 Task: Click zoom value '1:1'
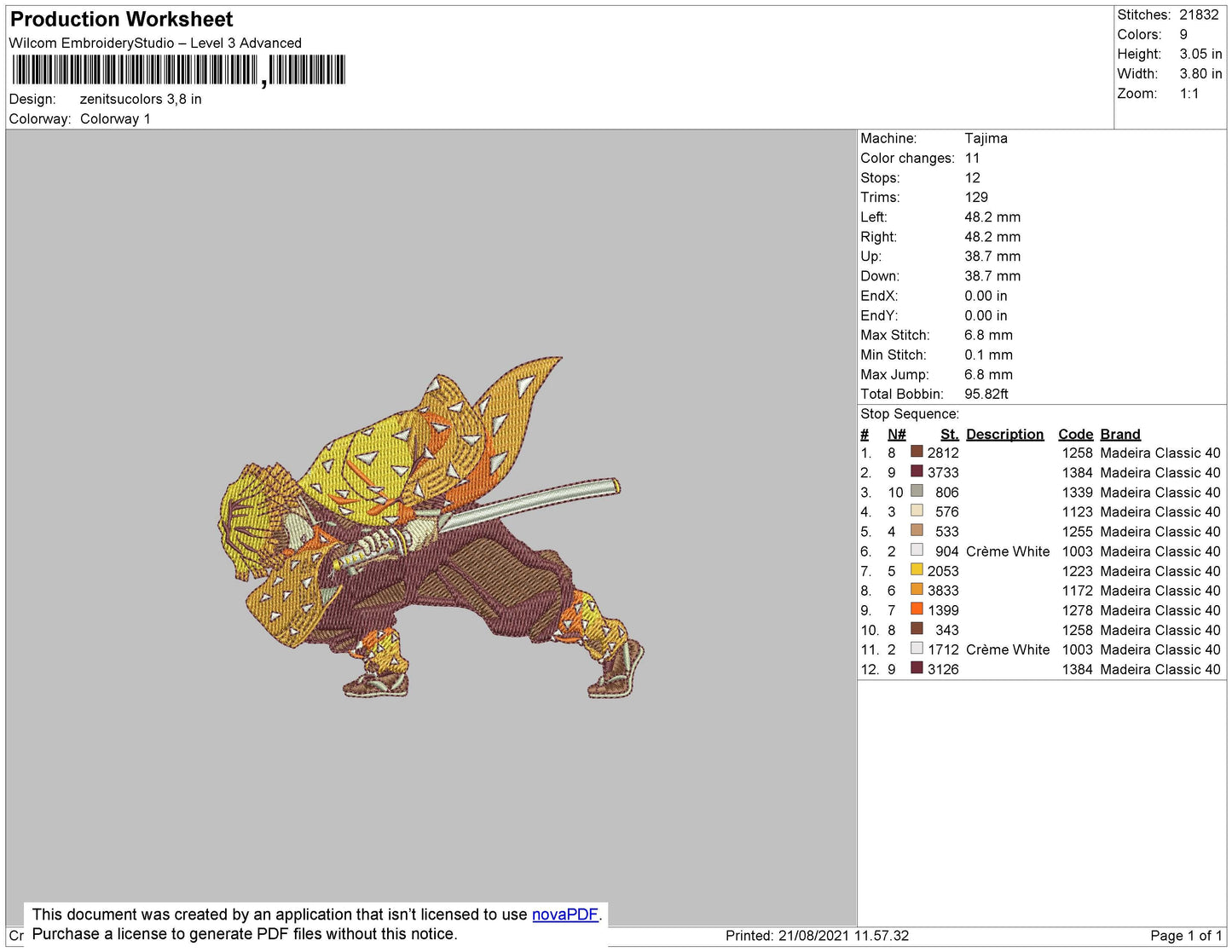click(1189, 94)
